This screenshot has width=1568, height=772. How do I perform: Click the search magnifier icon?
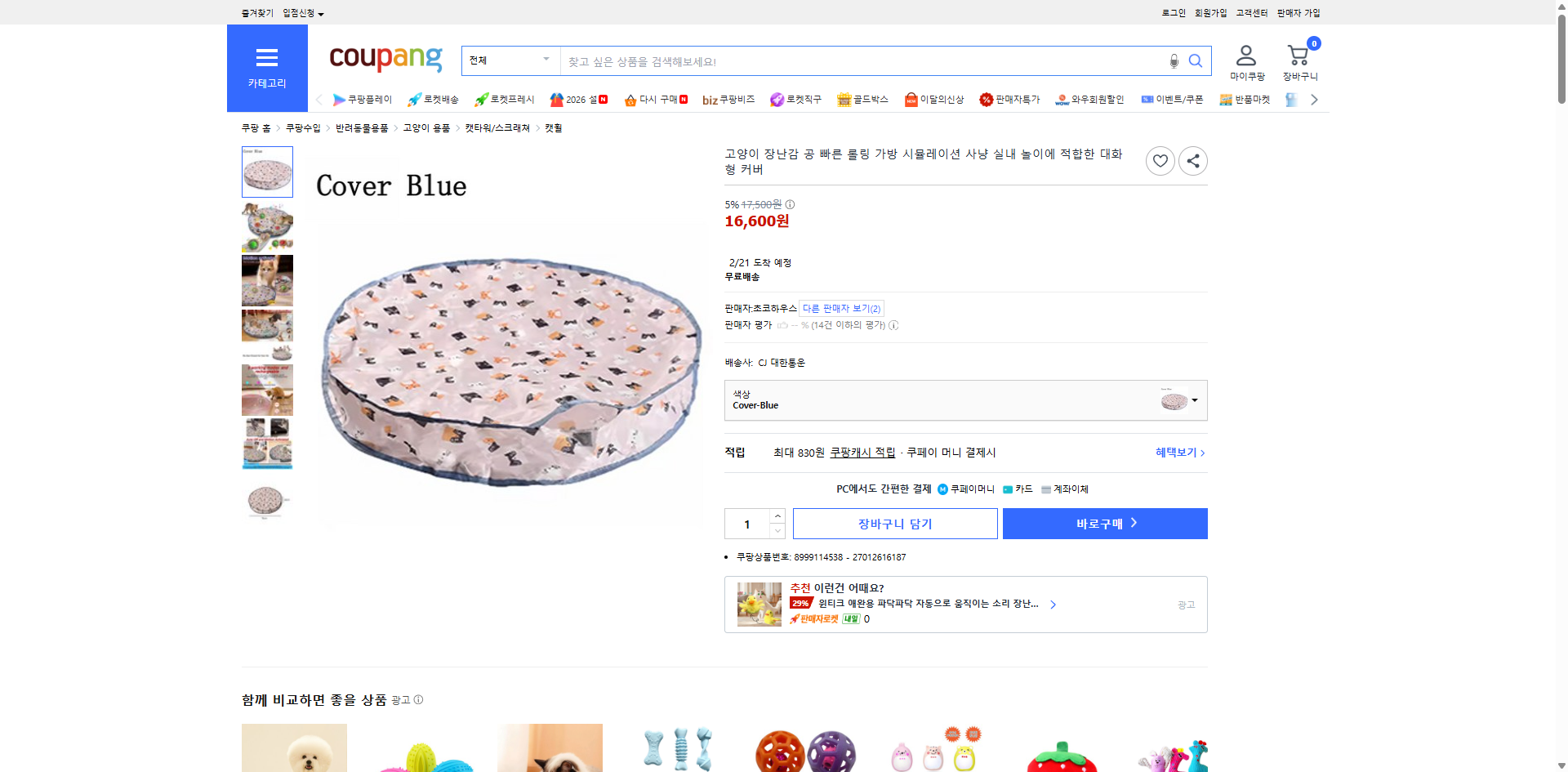tap(1196, 60)
